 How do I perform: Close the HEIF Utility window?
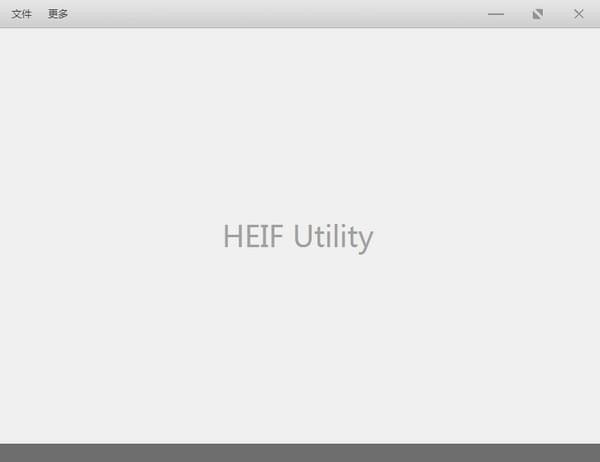[x=579, y=14]
